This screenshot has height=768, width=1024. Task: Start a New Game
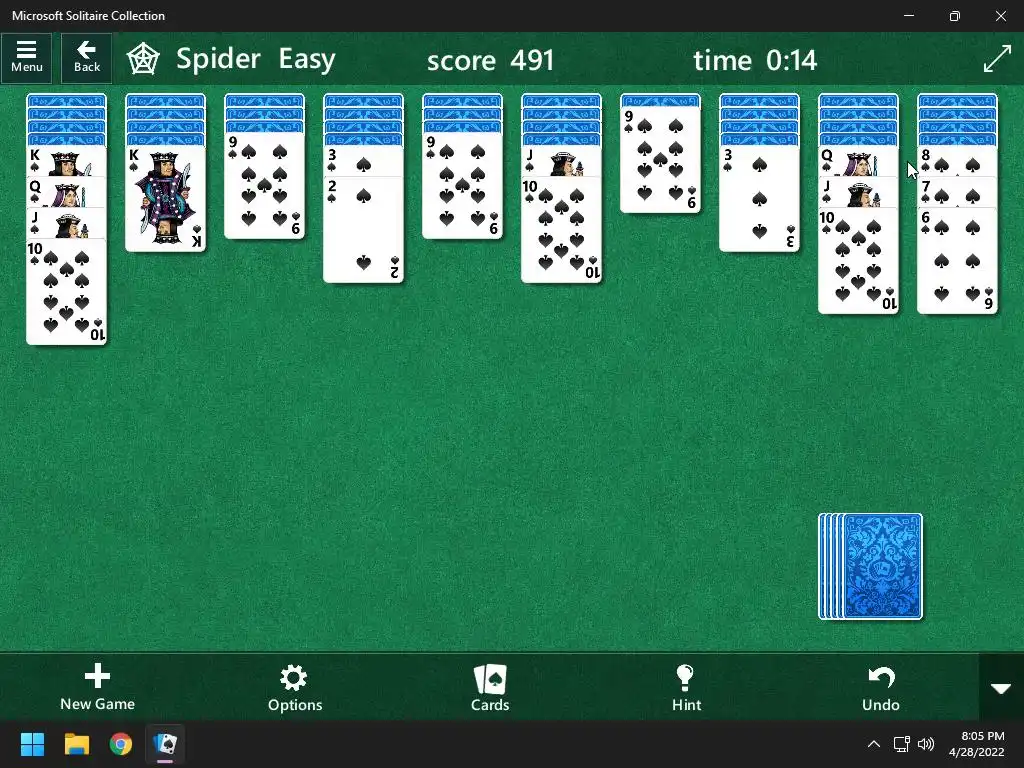97,687
